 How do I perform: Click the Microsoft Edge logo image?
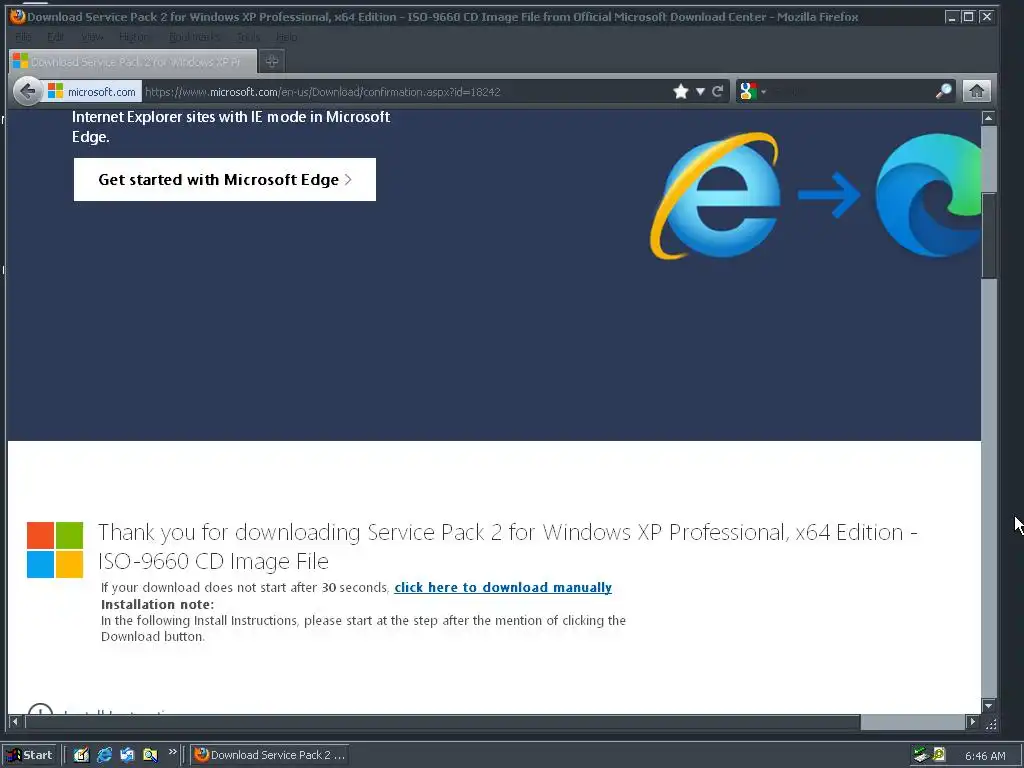928,195
